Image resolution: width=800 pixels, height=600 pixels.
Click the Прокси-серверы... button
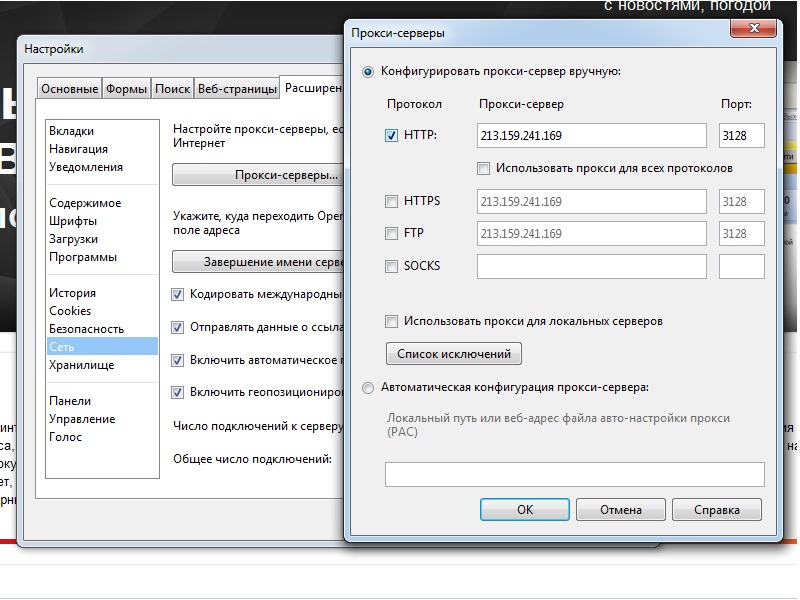point(258,175)
